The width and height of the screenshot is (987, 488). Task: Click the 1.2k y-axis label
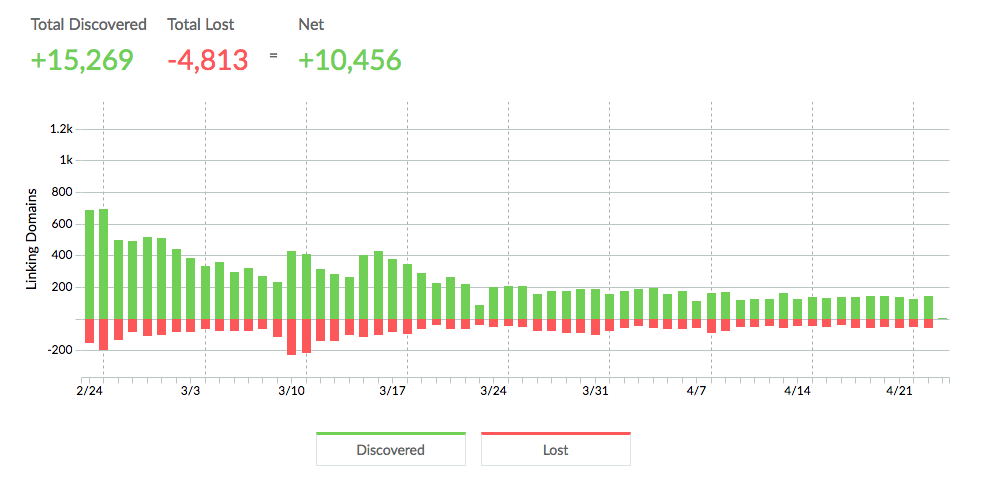coord(63,129)
